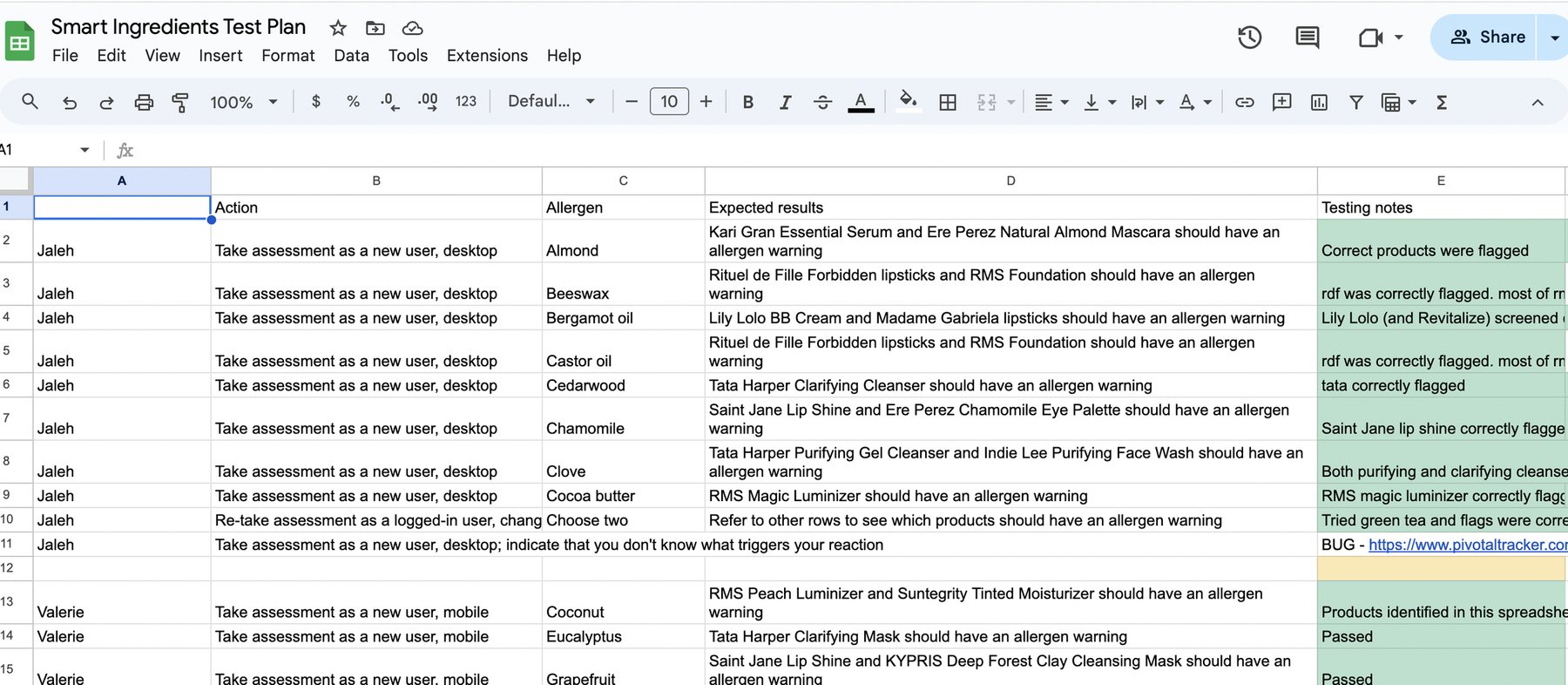Open the Google Sheets home icon
The width and height of the screenshot is (1568, 685).
(20, 41)
